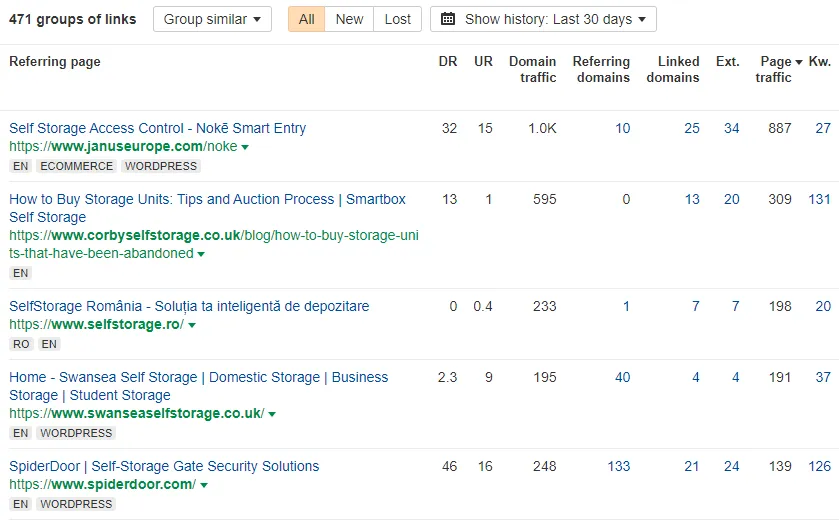Expand the corbyselfstorage.co.uk URL dropdown arrow

pos(201,254)
